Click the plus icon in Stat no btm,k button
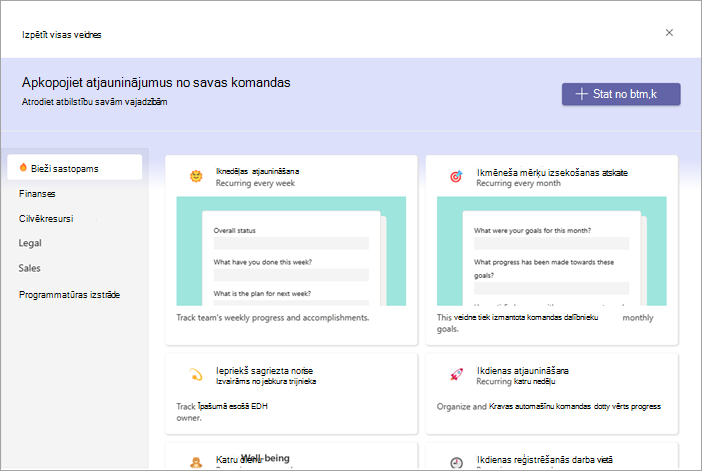The height and width of the screenshot is (471, 702). pyautogui.click(x=581, y=94)
